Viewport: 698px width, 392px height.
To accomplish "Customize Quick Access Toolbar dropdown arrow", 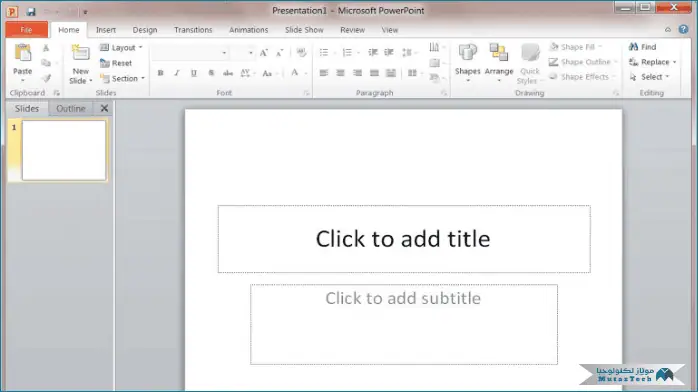I will [85, 12].
